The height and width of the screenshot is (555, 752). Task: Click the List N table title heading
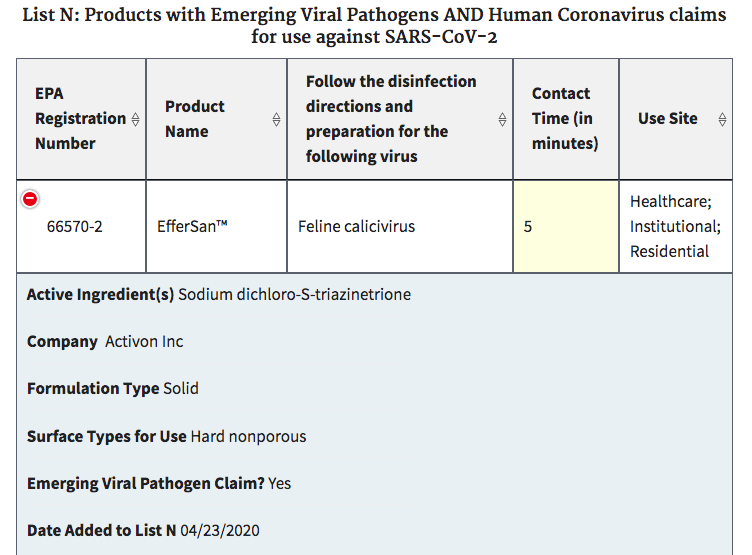376,27
